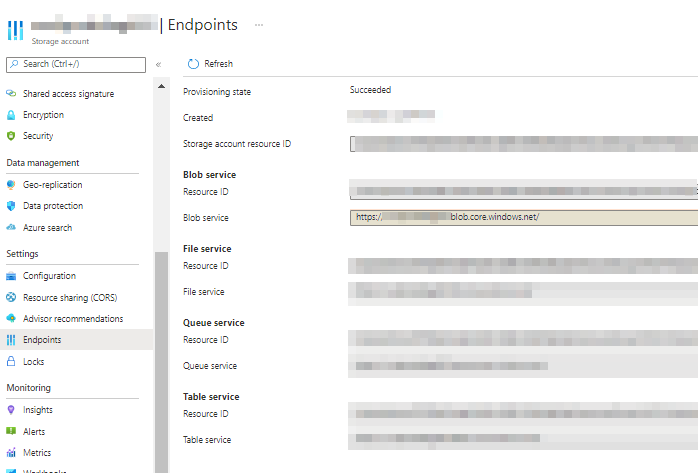The height and width of the screenshot is (473, 698).
Task: Click the Provisioning state label
Action: 217,92
